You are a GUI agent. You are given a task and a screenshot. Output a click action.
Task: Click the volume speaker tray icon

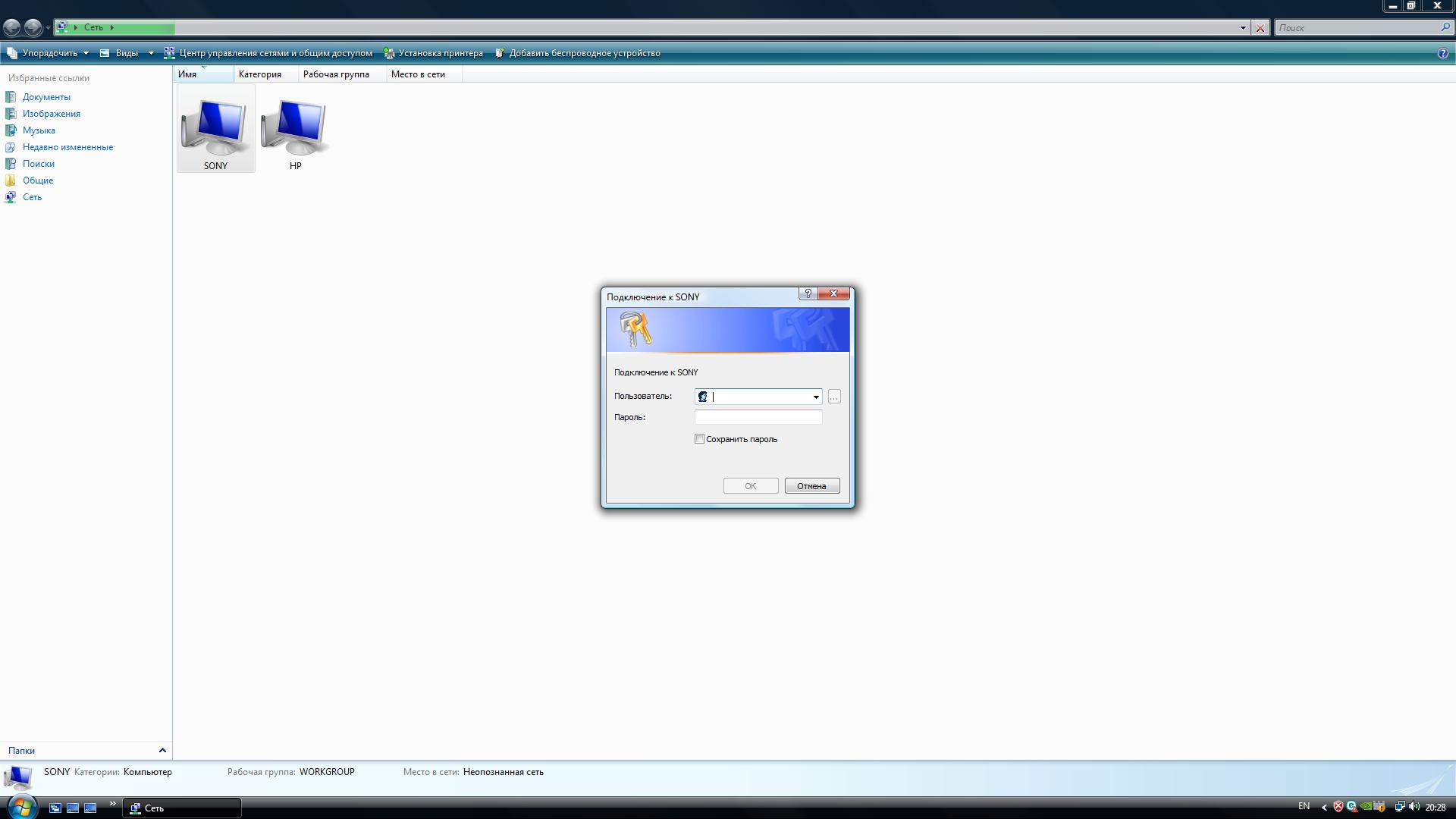click(1414, 807)
